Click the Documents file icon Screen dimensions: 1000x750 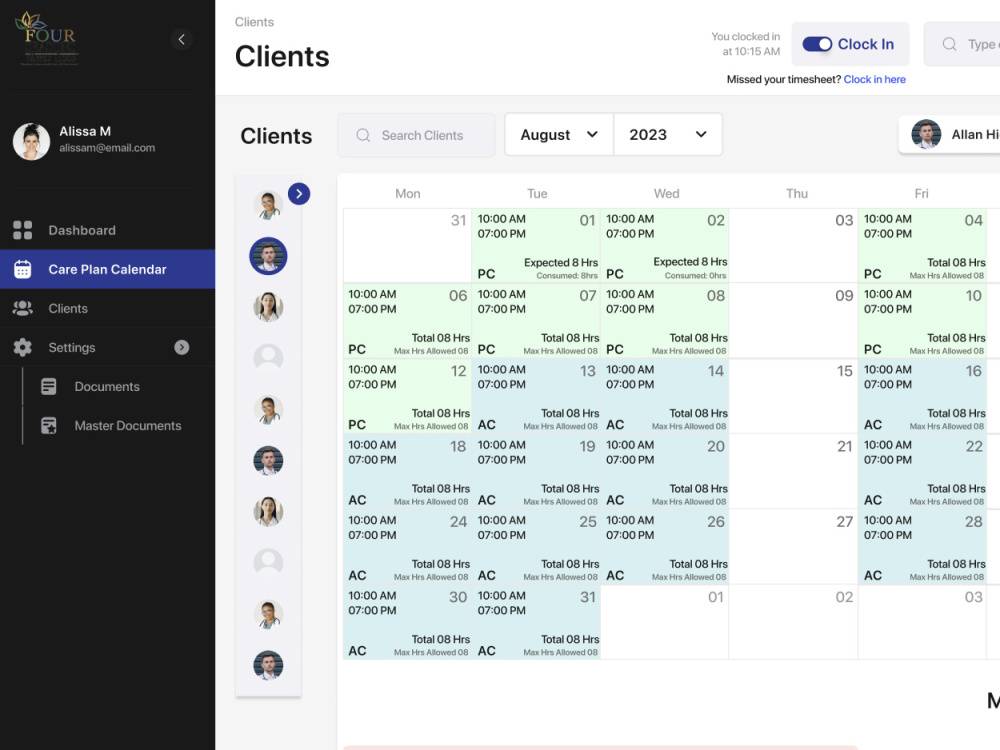(49, 386)
